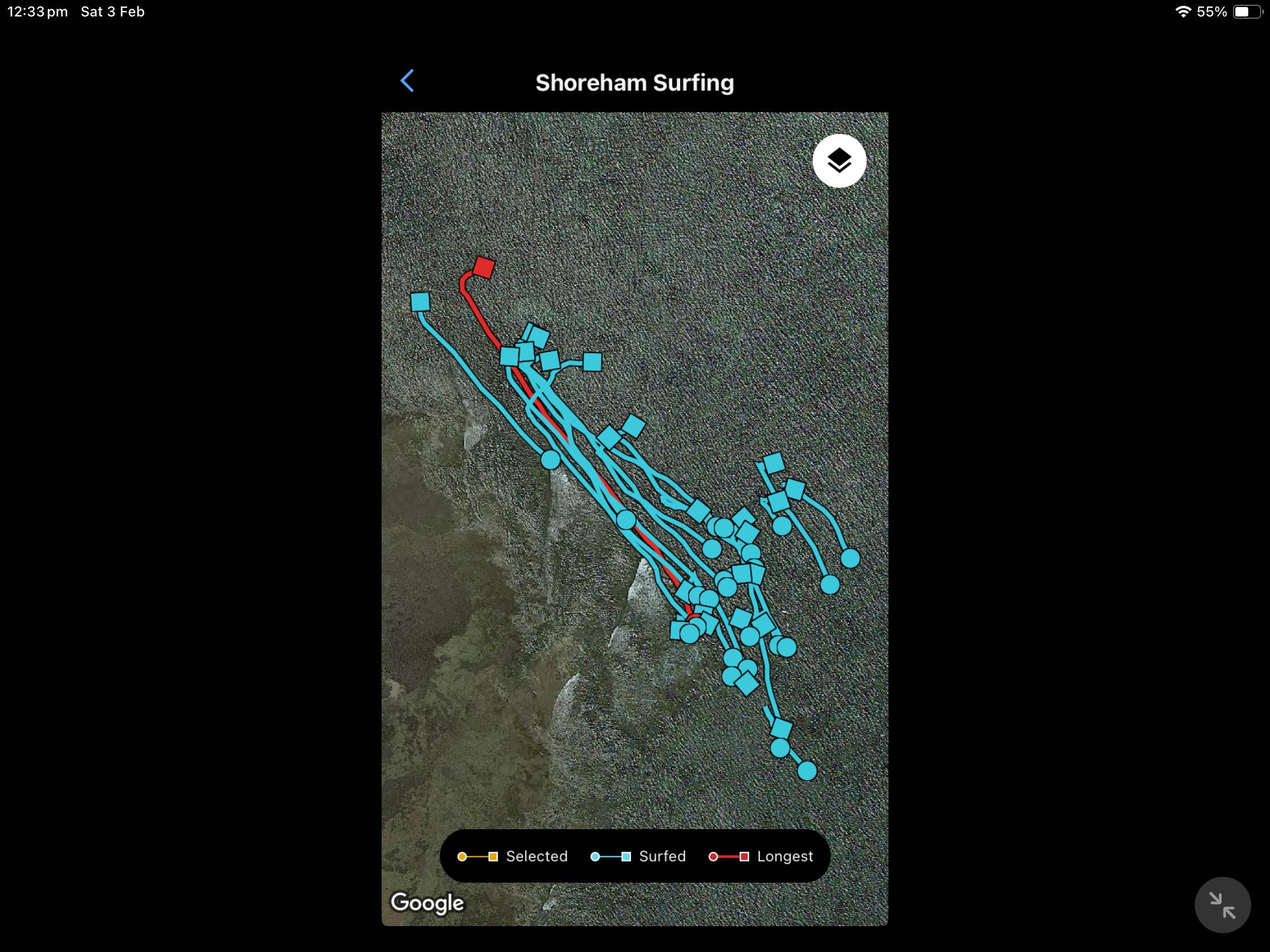Tap the battery indicator icon
1270x952 pixels.
[1247, 12]
